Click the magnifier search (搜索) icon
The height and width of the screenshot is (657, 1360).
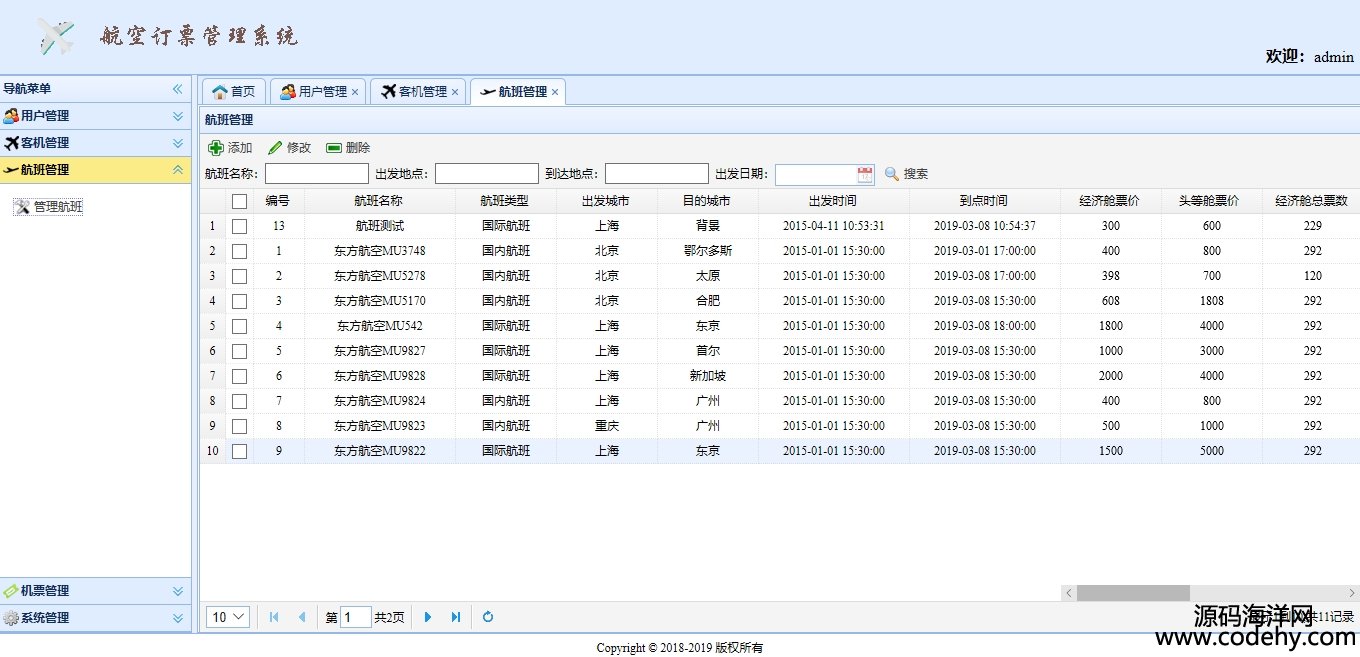(892, 174)
